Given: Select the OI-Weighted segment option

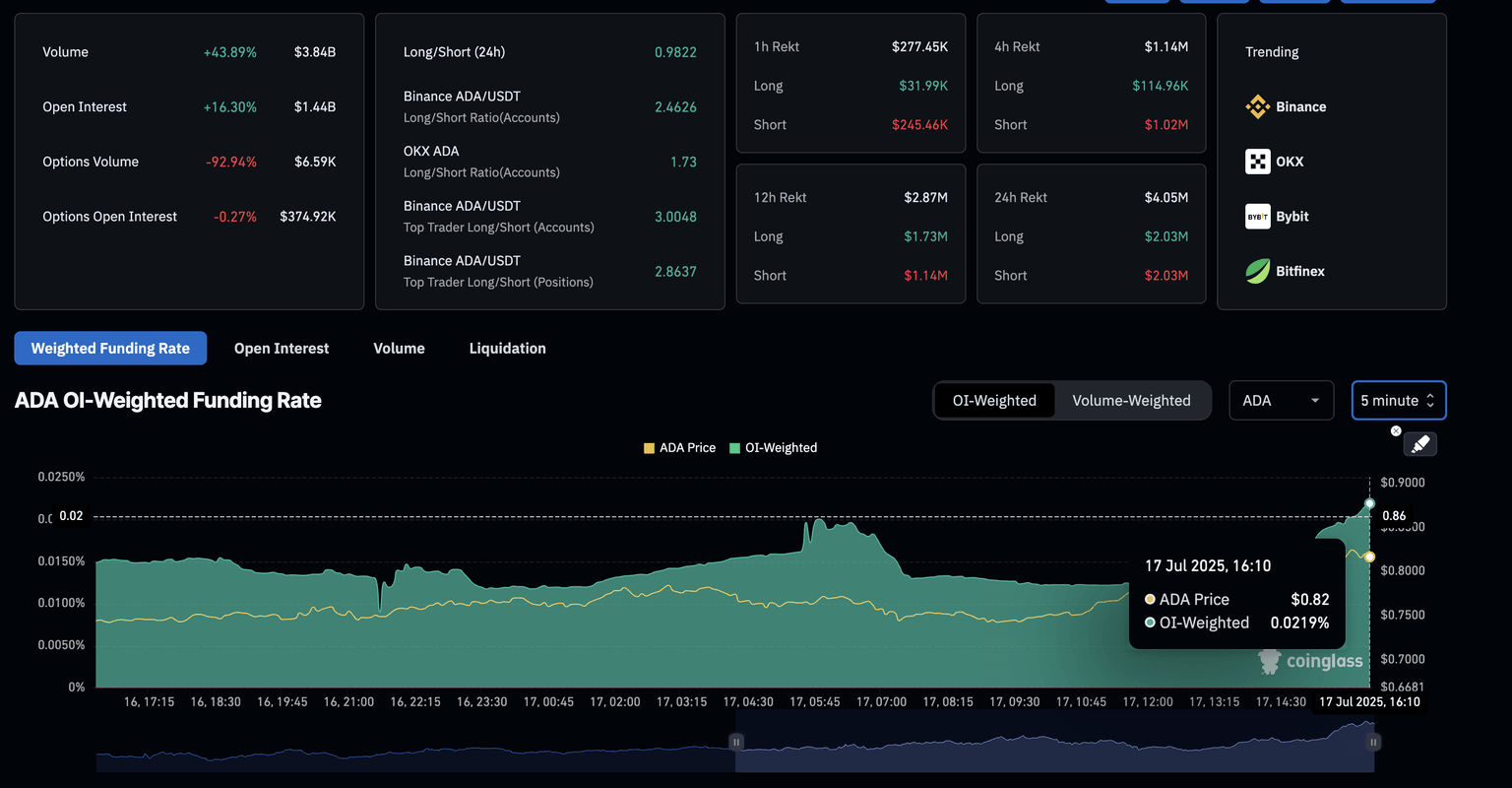Looking at the screenshot, I should point(994,401).
